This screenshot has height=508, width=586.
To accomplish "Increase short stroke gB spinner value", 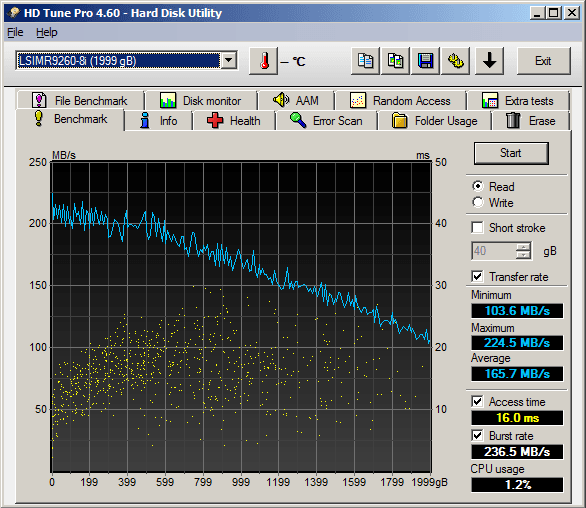I will tap(523, 247).
